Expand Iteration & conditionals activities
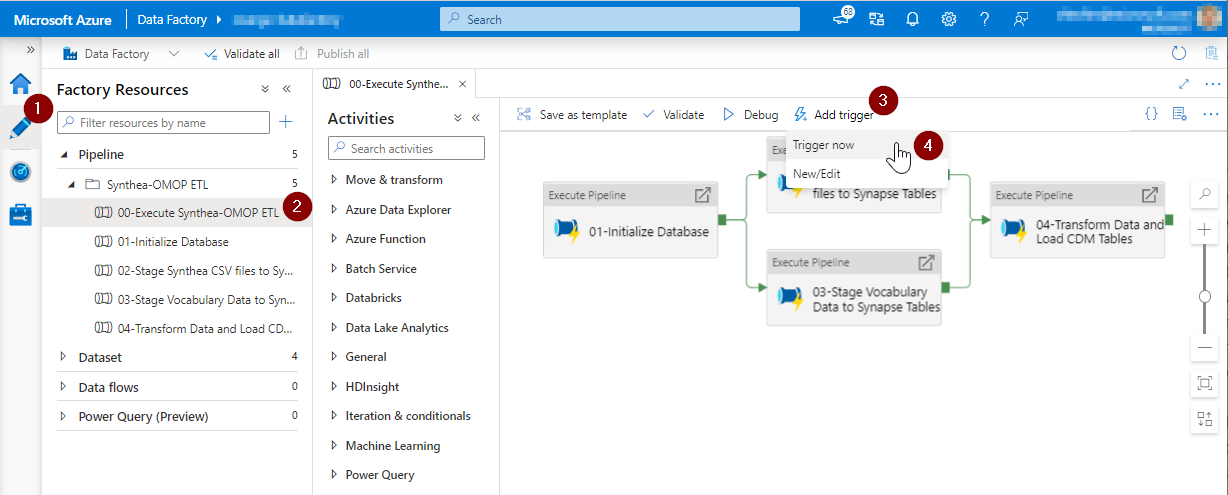Viewport: 1228px width, 495px height. point(334,416)
